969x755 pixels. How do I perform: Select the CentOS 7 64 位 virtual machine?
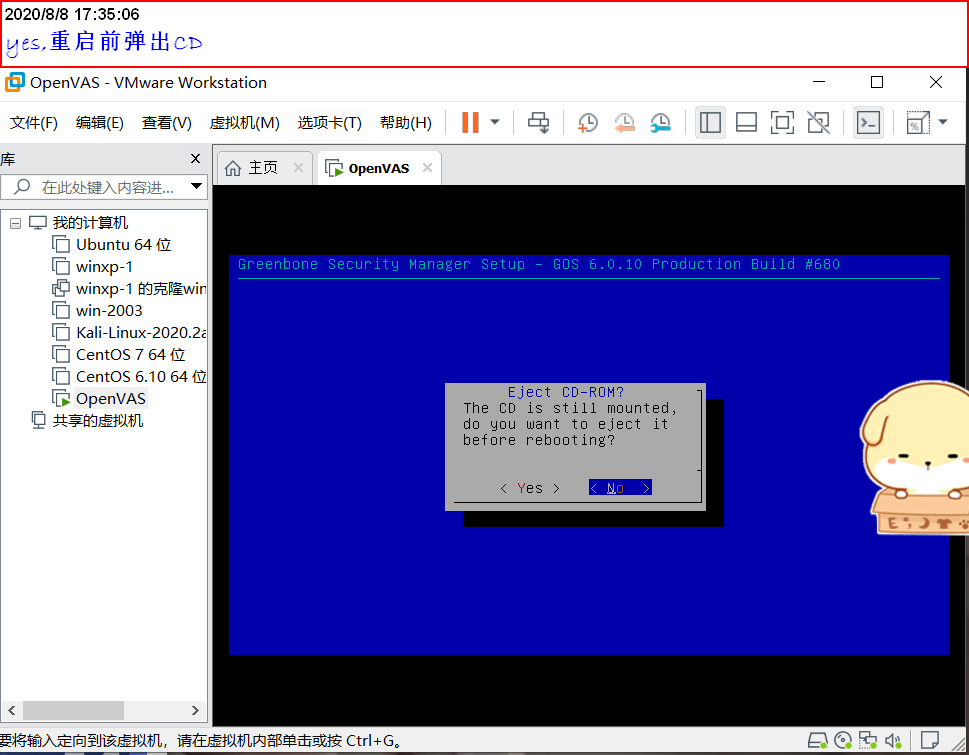[x=130, y=355]
